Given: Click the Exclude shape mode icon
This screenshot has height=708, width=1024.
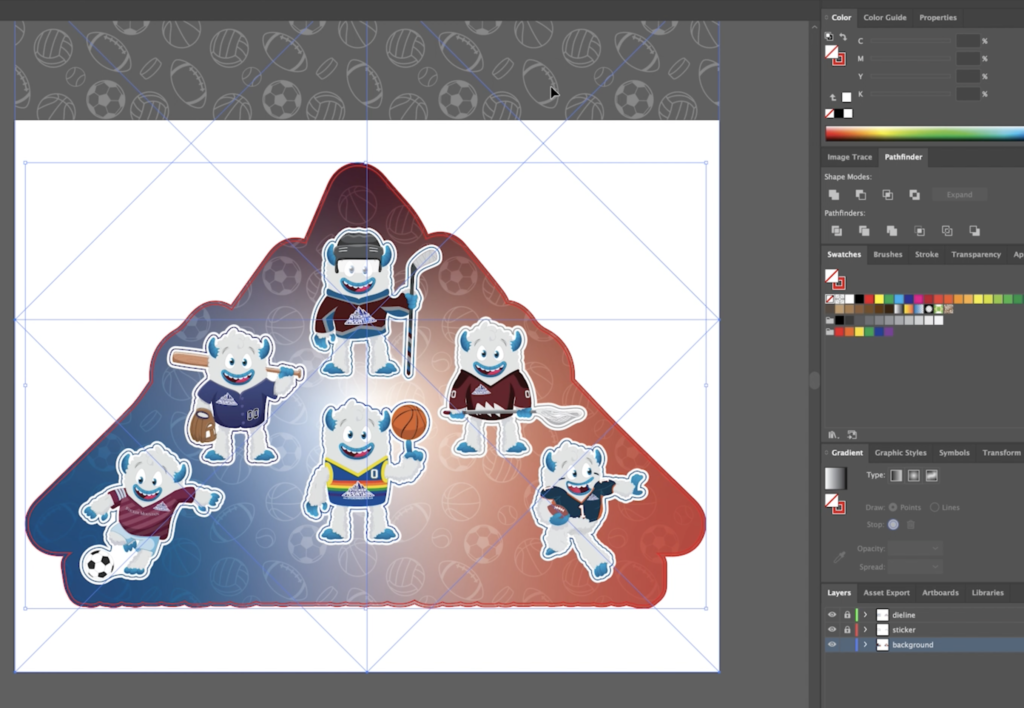Looking at the screenshot, I should coord(915,195).
